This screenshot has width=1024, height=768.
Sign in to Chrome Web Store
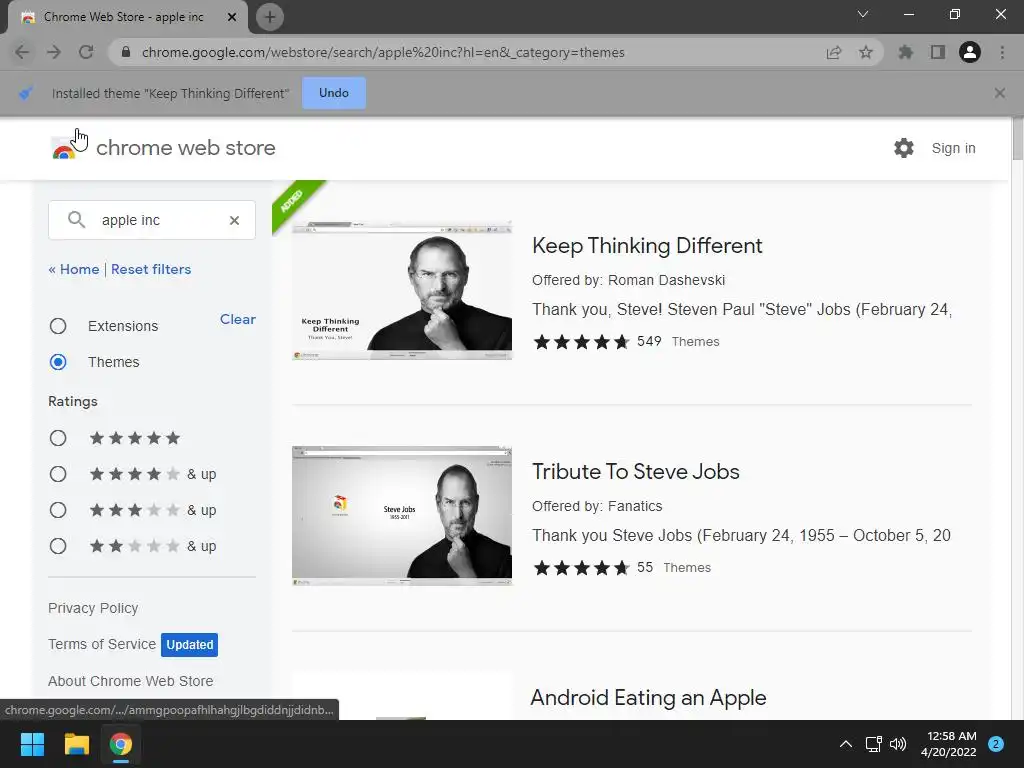(x=953, y=148)
